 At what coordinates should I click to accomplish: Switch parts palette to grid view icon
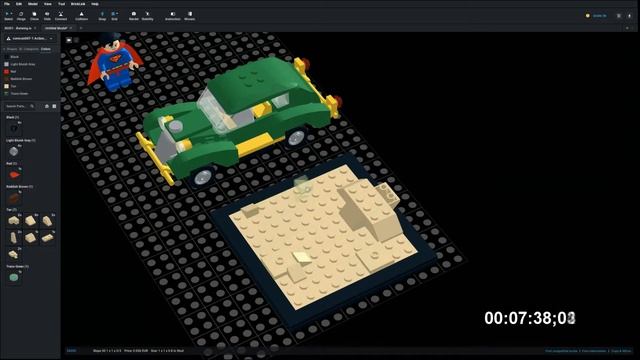[x=54, y=106]
